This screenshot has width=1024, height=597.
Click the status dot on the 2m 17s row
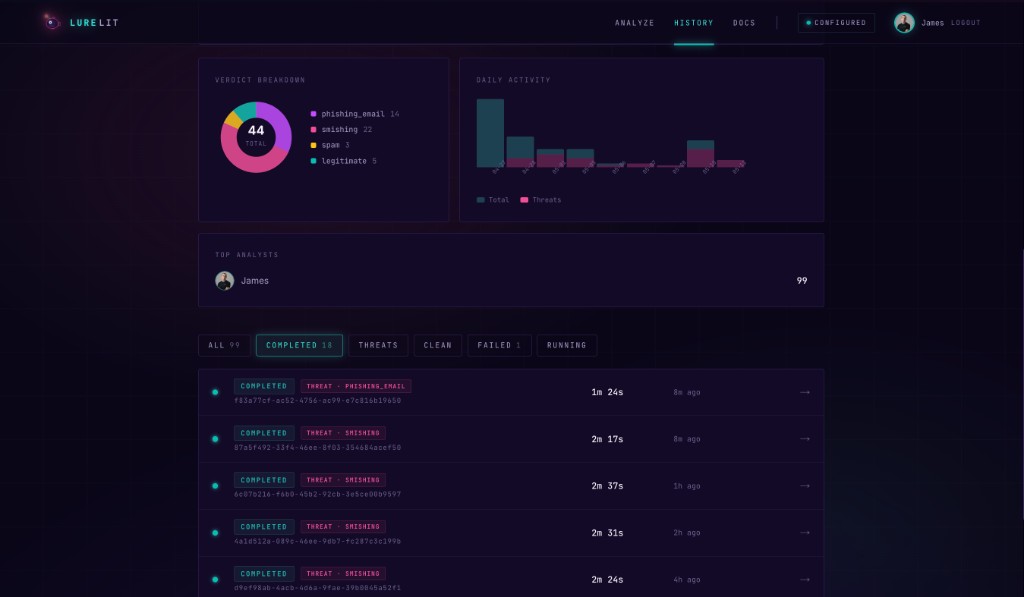click(x=215, y=439)
